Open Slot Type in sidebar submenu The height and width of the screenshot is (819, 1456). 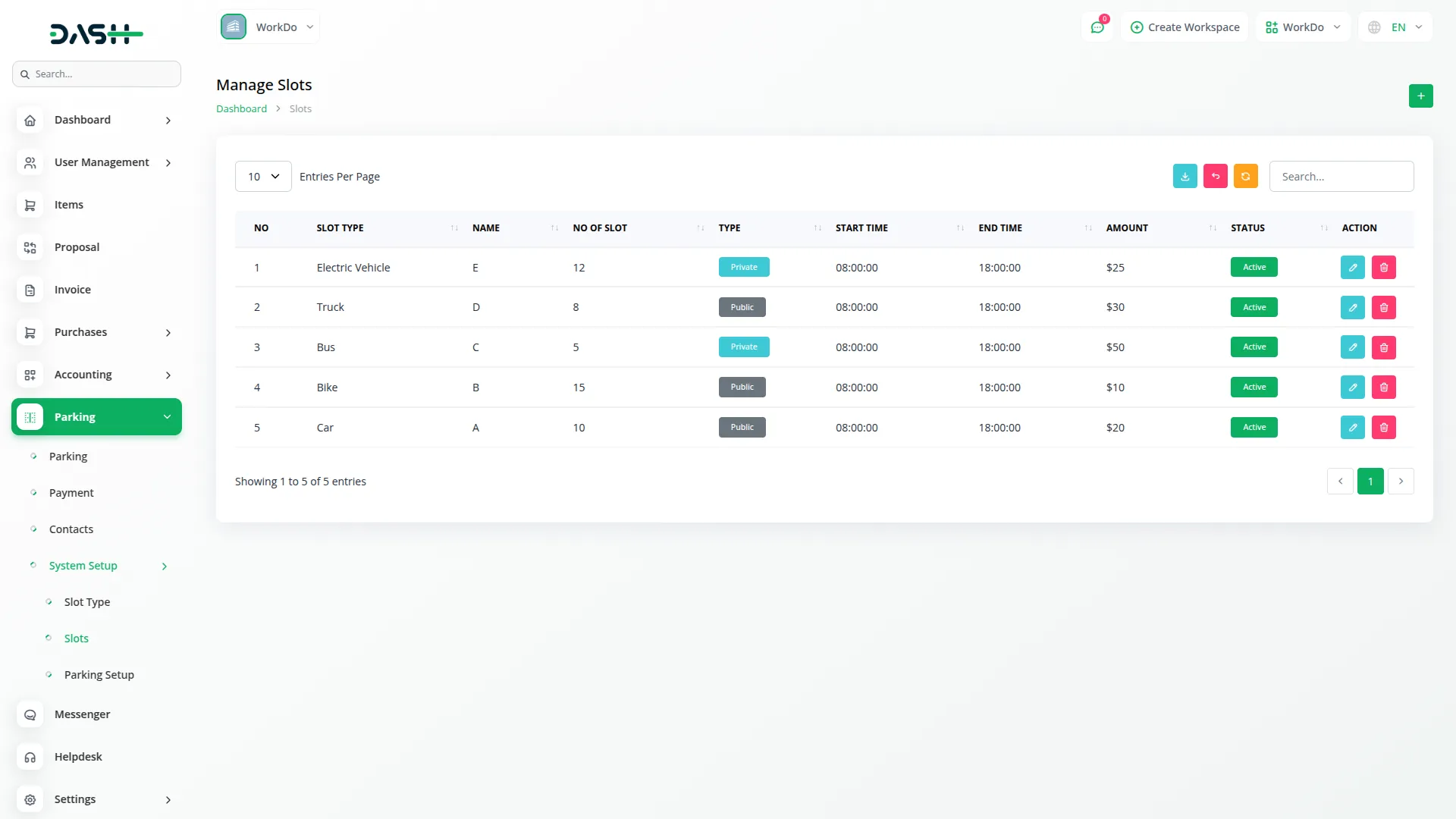pyautogui.click(x=86, y=602)
